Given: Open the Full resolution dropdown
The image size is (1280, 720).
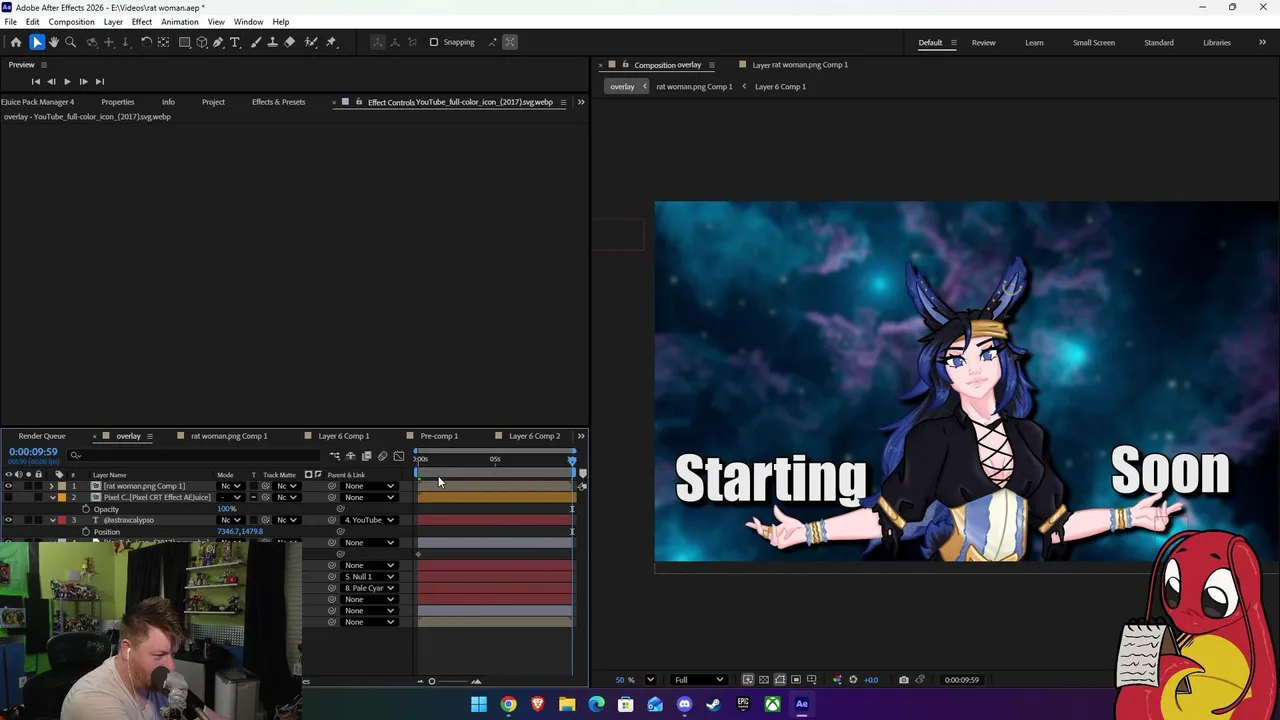Looking at the screenshot, I should click(699, 680).
